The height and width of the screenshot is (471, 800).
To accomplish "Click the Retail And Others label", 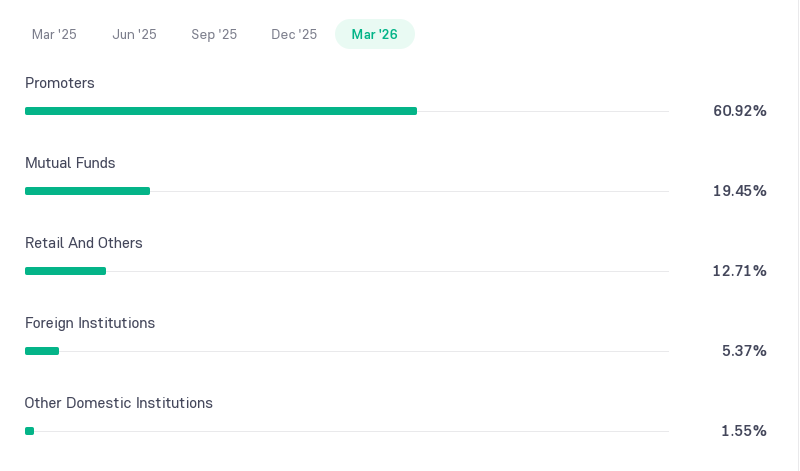I will tap(84, 243).
